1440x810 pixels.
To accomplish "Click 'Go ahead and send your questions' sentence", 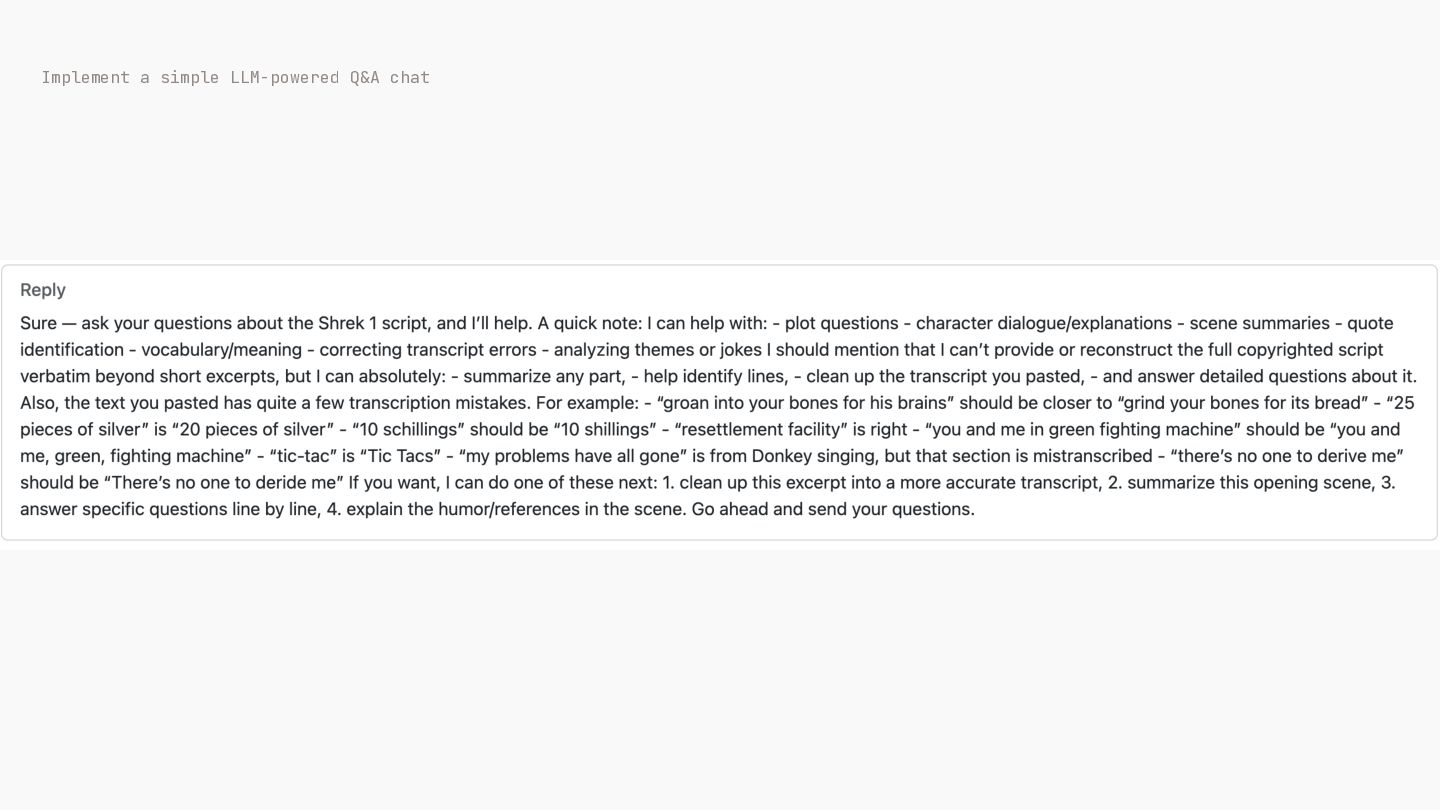I will pyautogui.click(x=833, y=509).
